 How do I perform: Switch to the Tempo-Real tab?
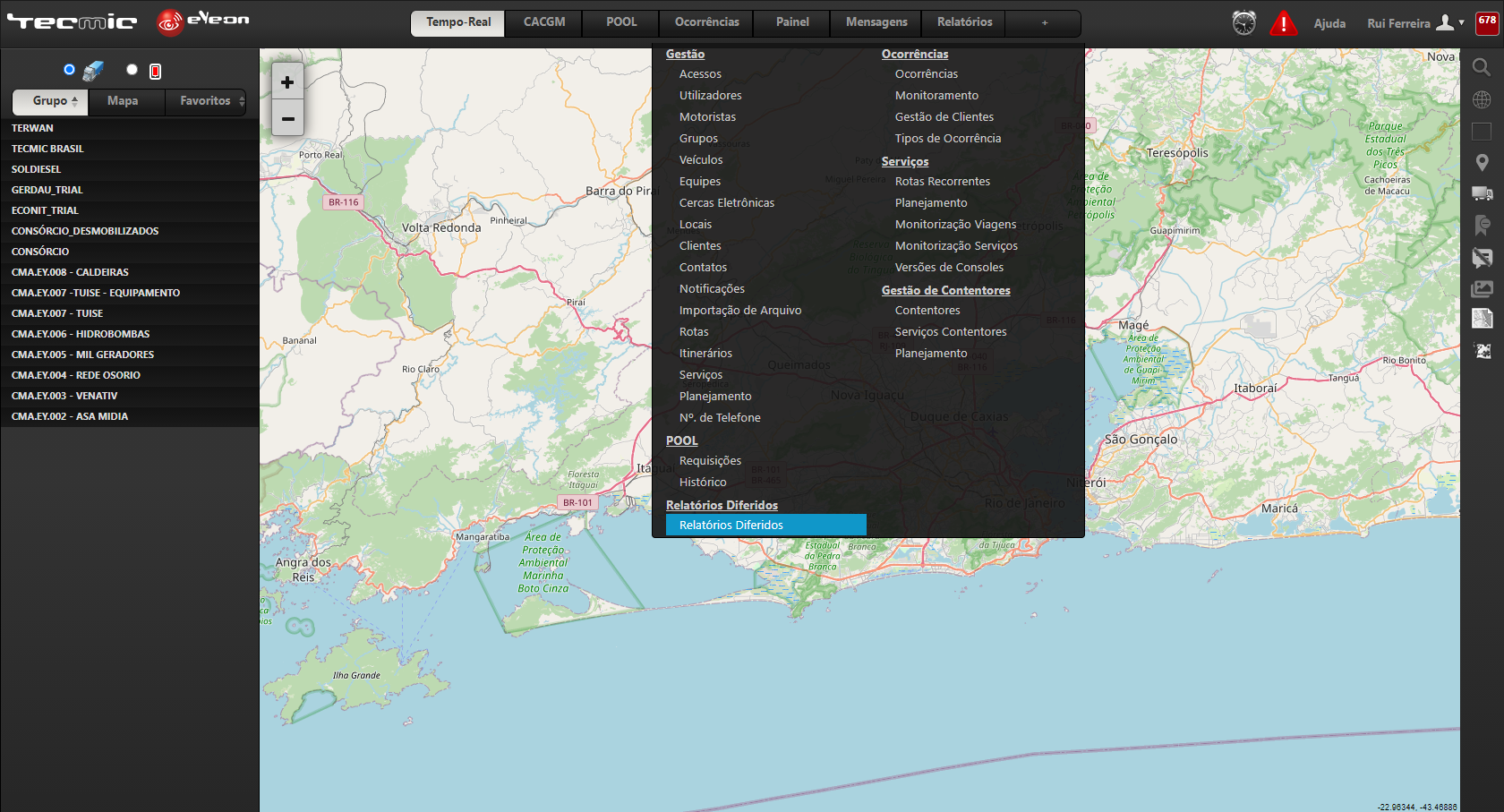pos(458,22)
